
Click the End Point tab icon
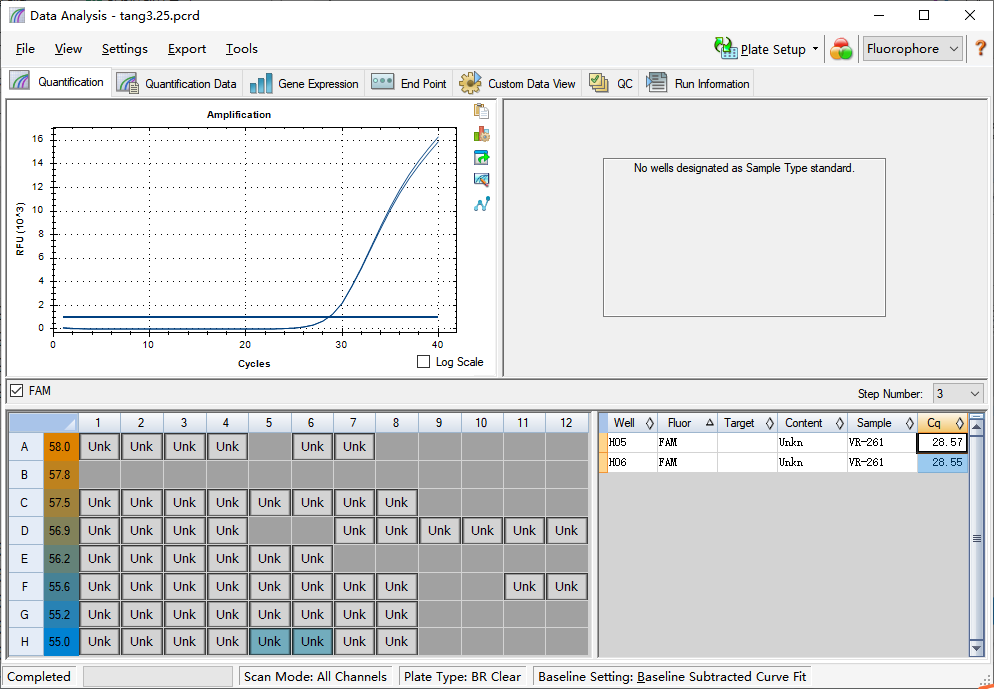click(383, 82)
